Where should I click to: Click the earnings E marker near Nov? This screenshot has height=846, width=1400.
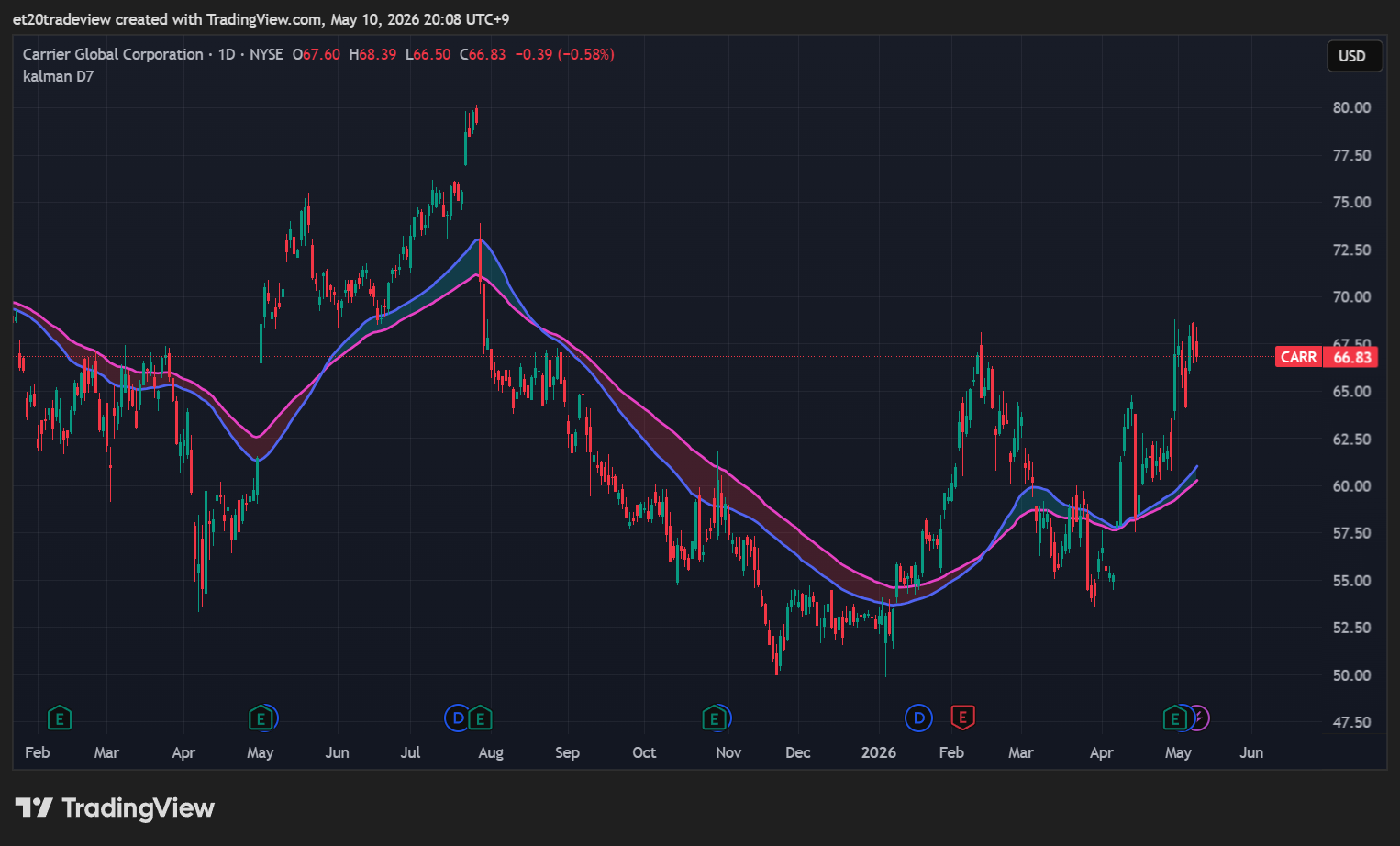tap(714, 718)
